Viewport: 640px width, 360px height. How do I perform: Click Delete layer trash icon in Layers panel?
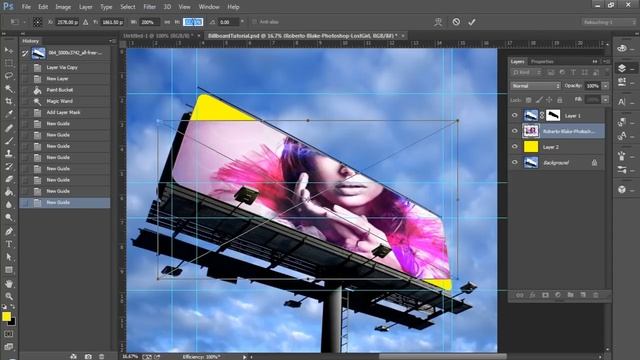[x=596, y=295]
